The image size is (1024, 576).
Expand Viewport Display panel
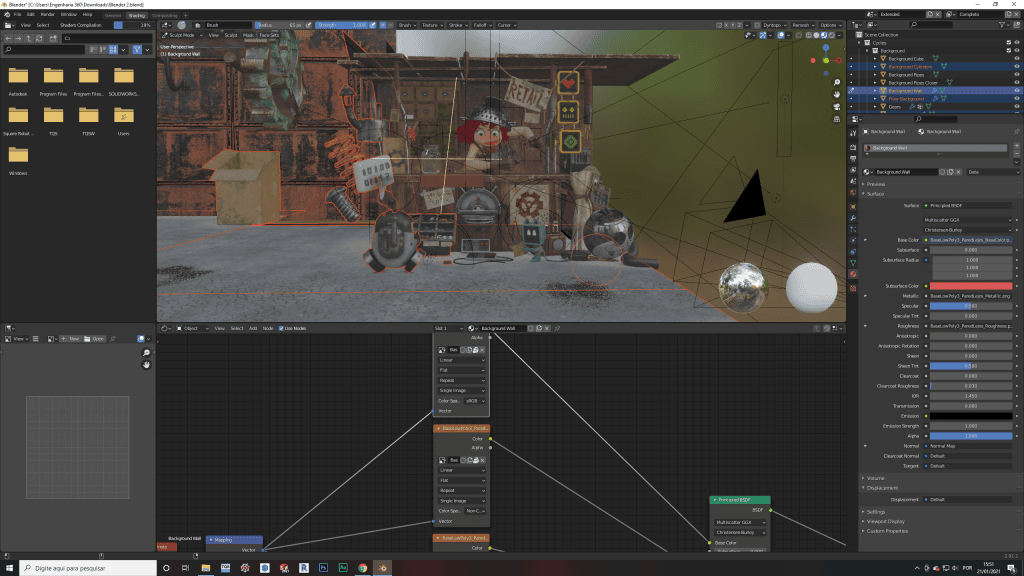tap(884, 521)
